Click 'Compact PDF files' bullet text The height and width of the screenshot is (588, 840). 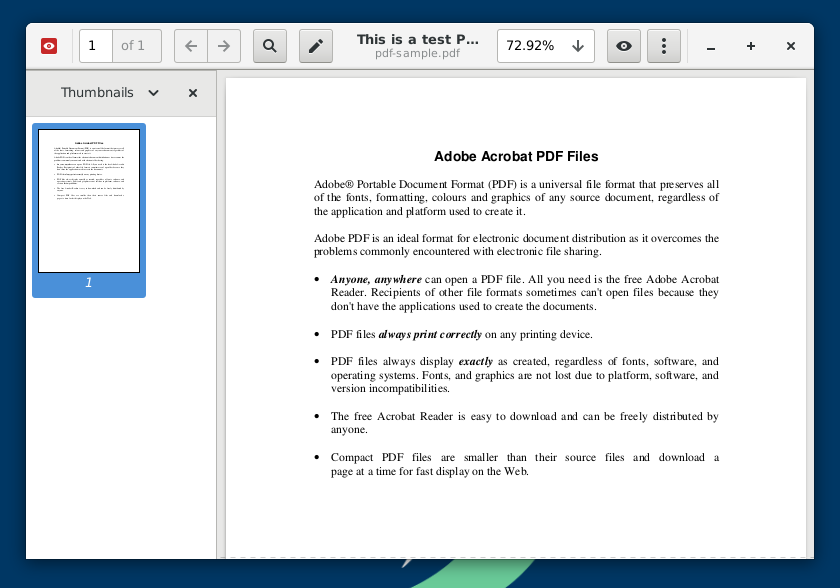pos(524,464)
